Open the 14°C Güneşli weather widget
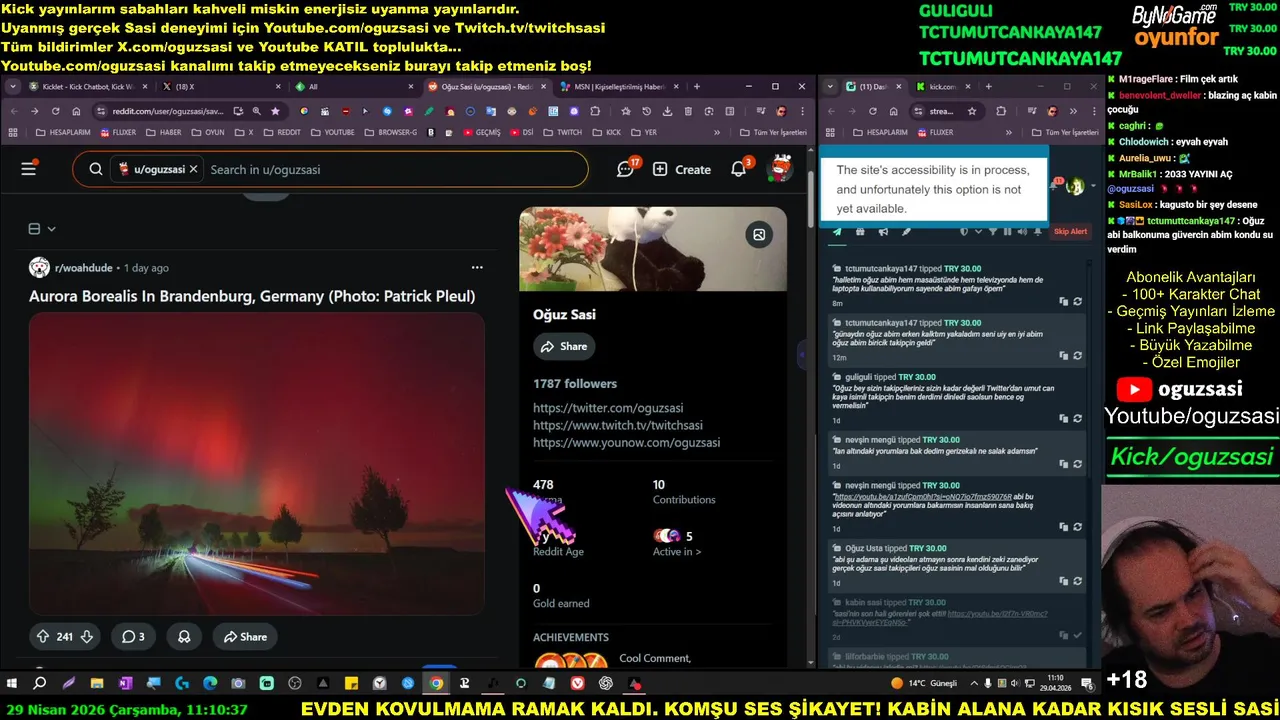 point(925,683)
